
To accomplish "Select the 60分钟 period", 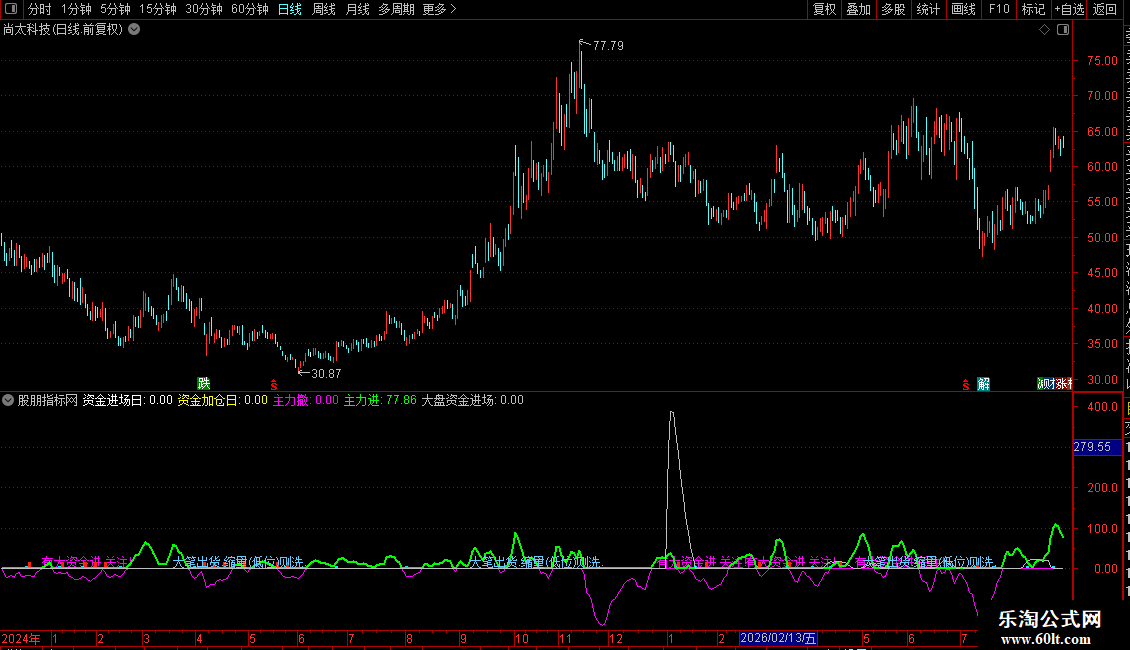I will point(250,9).
